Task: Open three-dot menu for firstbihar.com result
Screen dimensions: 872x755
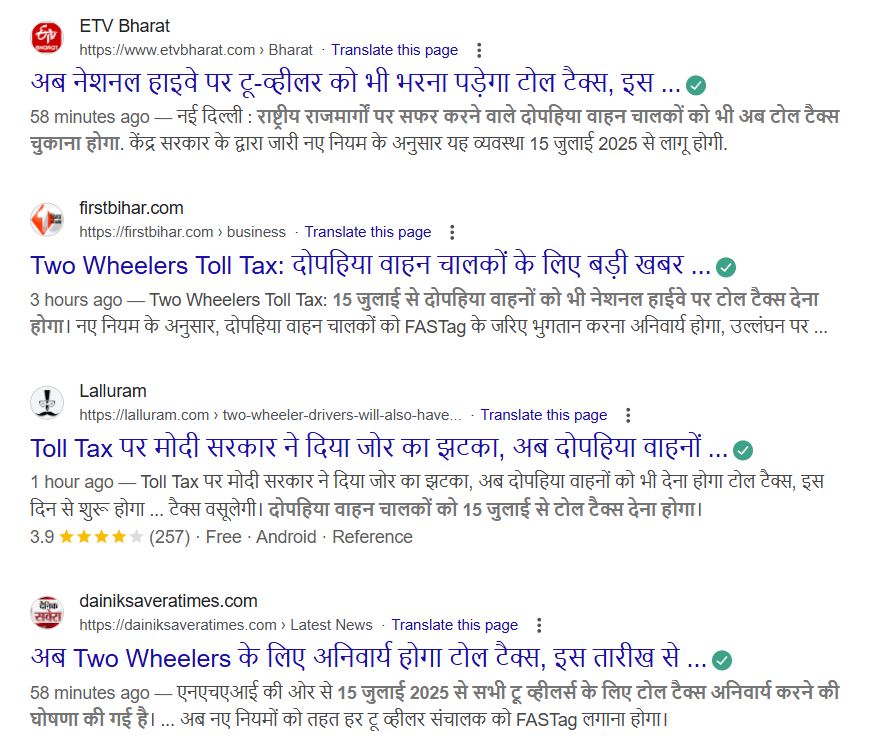Action: click(452, 232)
